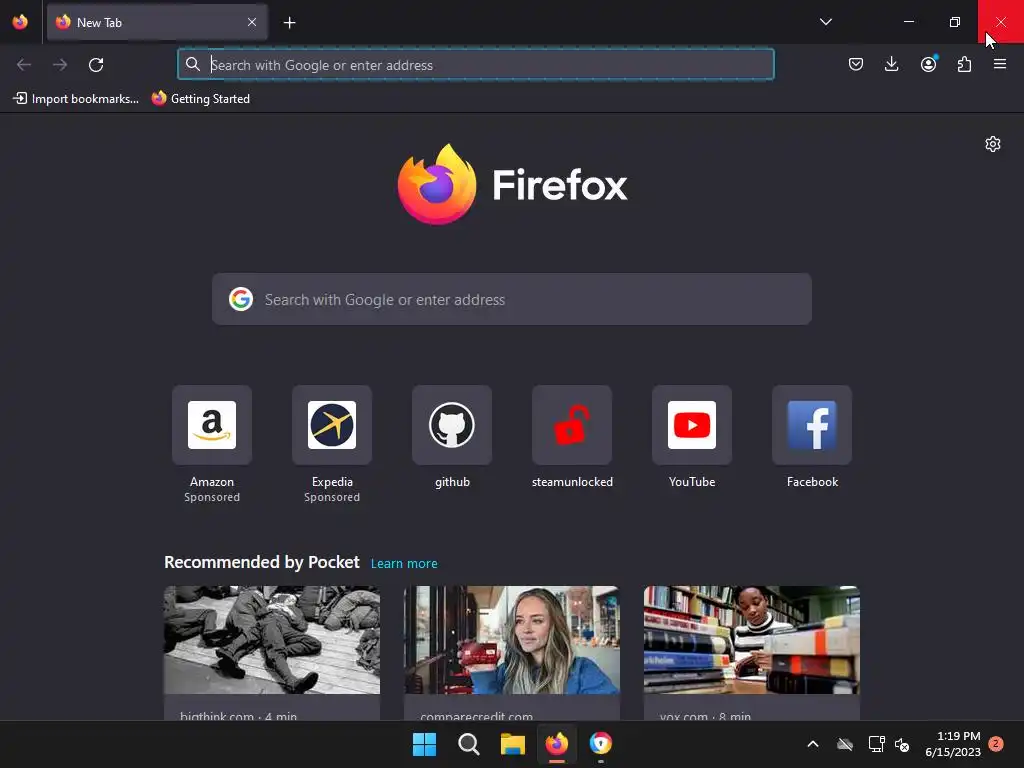Click the muted volume tray icon

pos(902,744)
